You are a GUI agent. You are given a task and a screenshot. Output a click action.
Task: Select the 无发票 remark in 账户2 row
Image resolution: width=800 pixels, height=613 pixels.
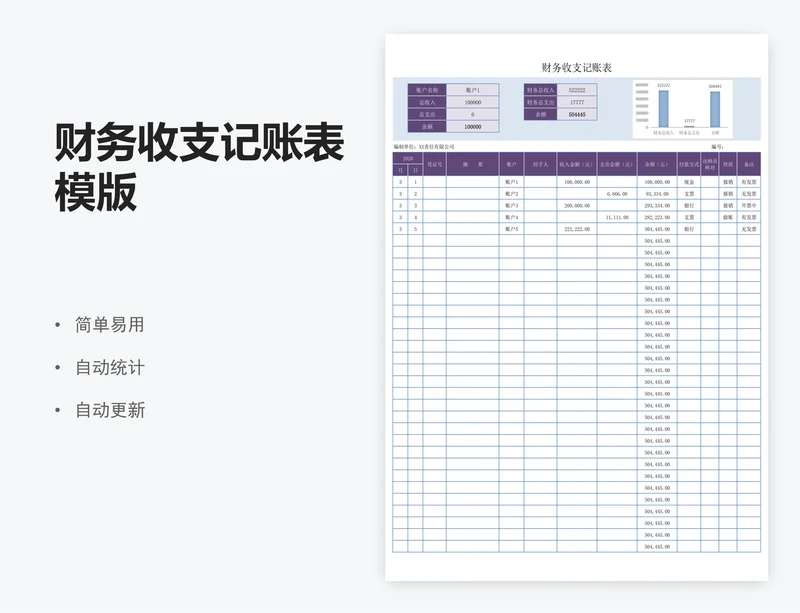(x=749, y=194)
